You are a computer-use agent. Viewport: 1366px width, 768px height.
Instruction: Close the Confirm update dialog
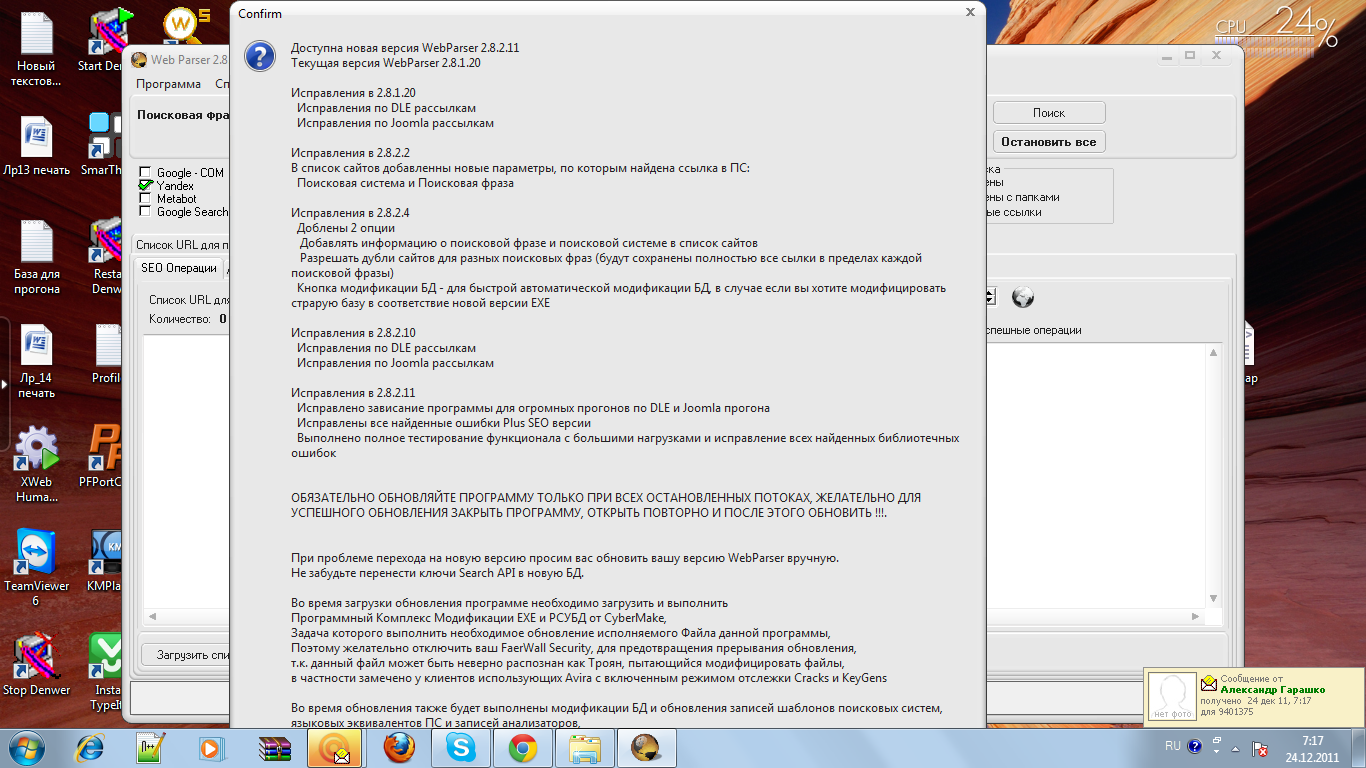(x=970, y=13)
